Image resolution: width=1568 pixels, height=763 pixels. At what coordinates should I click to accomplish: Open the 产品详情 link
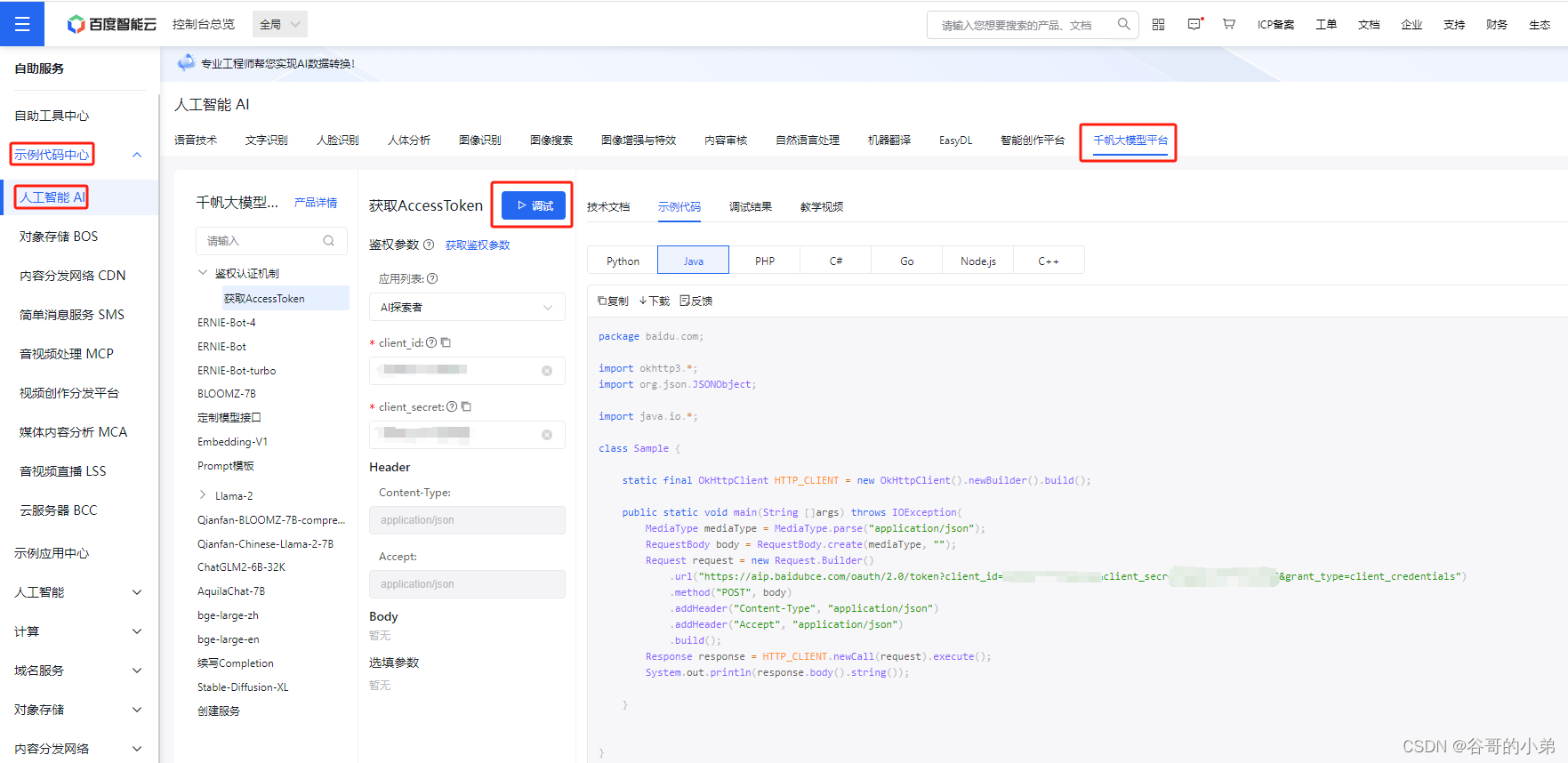[x=316, y=203]
